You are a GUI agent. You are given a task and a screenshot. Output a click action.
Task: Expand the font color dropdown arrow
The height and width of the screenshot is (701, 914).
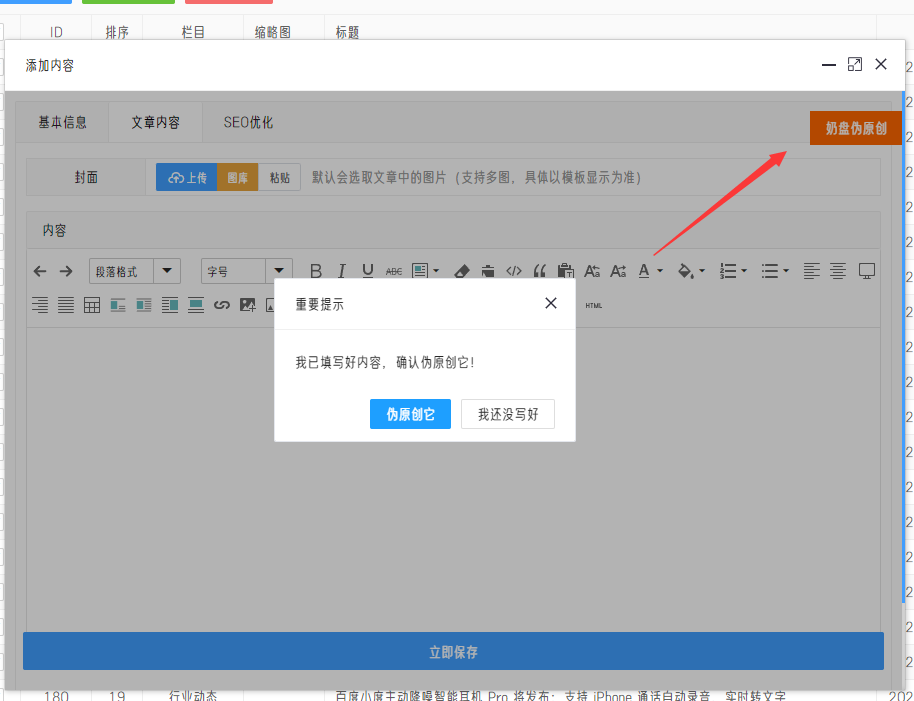(x=660, y=271)
